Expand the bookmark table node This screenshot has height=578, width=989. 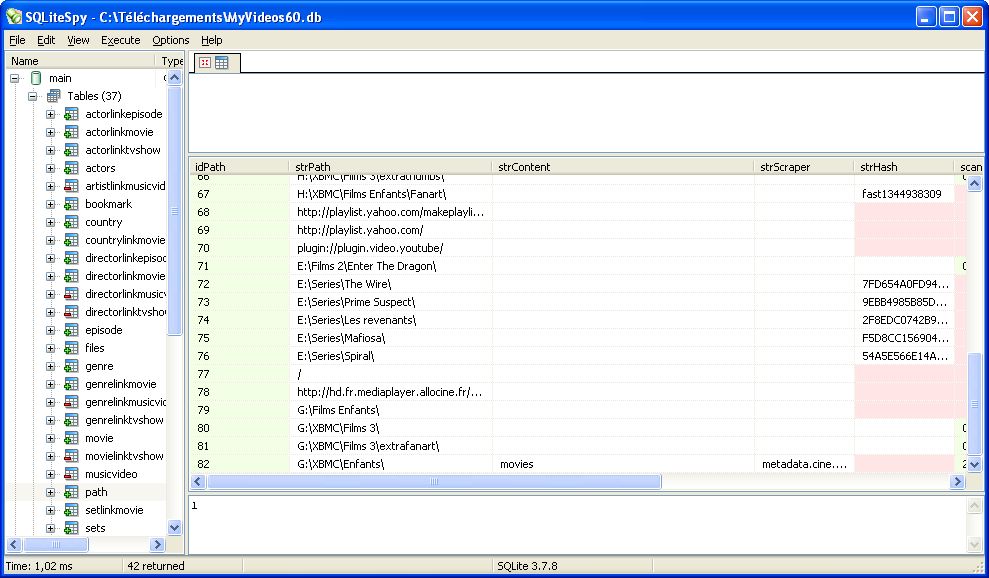click(50, 204)
